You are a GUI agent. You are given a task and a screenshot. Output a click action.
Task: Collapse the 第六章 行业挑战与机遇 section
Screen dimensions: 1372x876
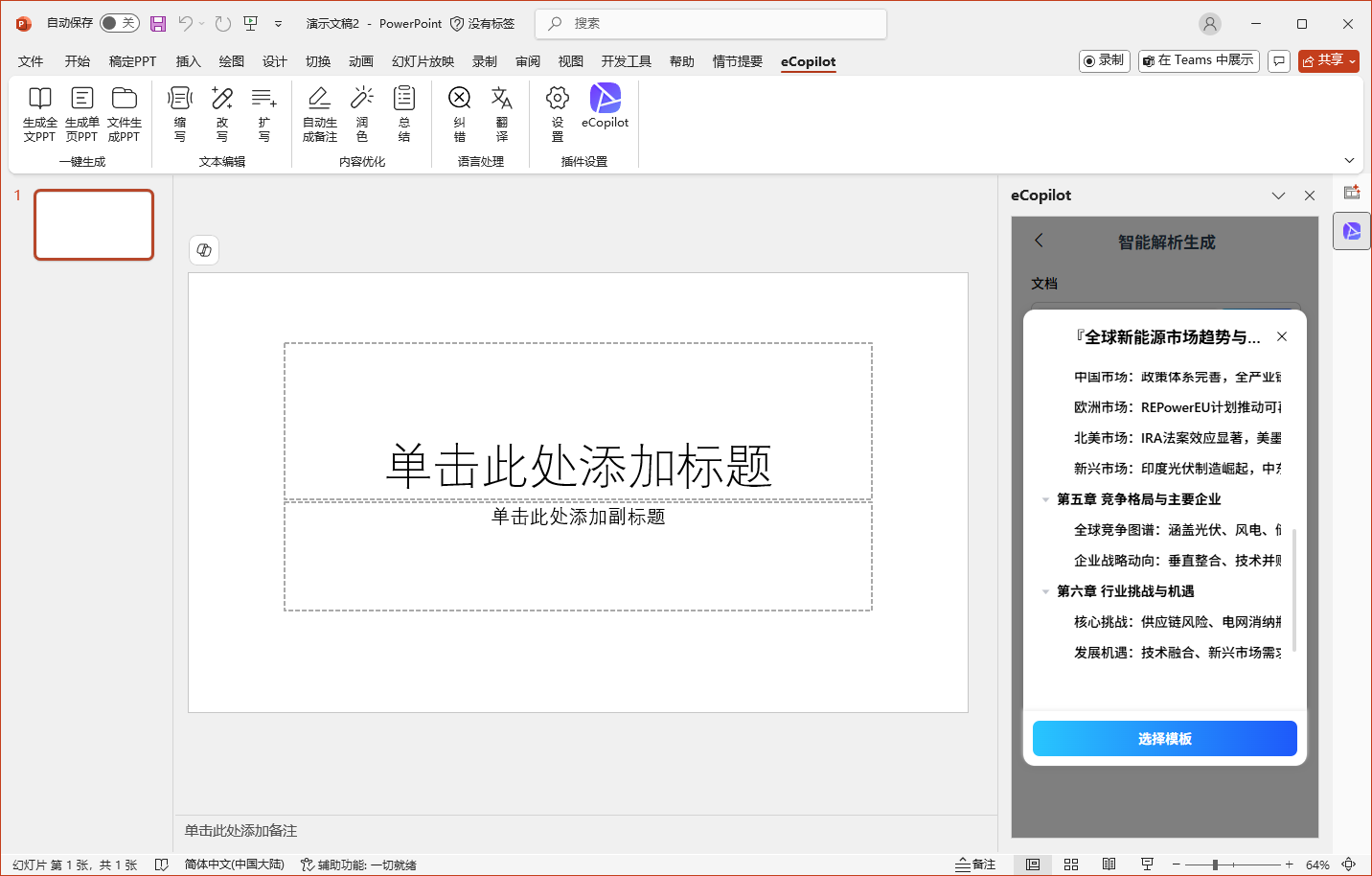click(x=1045, y=591)
